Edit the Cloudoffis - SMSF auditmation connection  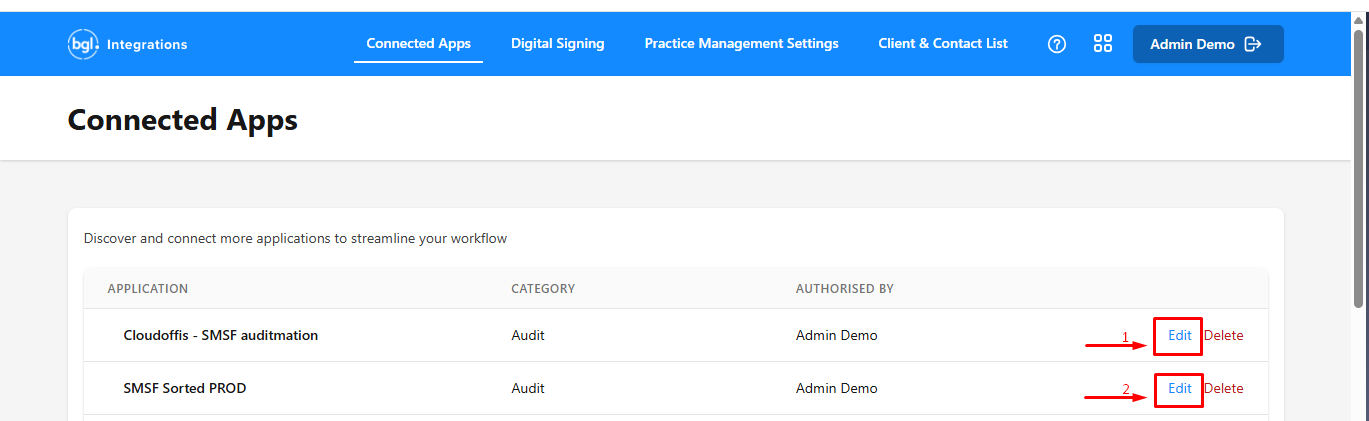click(1179, 336)
